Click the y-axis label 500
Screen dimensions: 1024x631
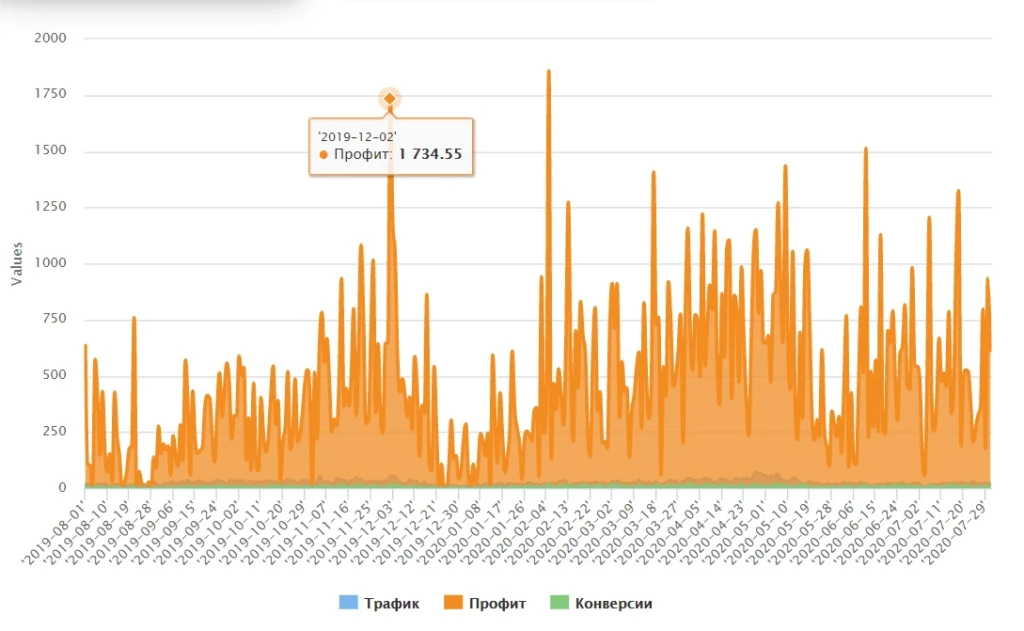click(x=55, y=374)
